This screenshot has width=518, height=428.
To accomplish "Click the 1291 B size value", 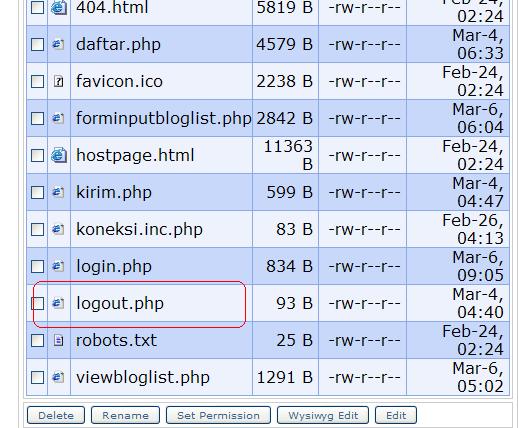I will (x=284, y=377).
